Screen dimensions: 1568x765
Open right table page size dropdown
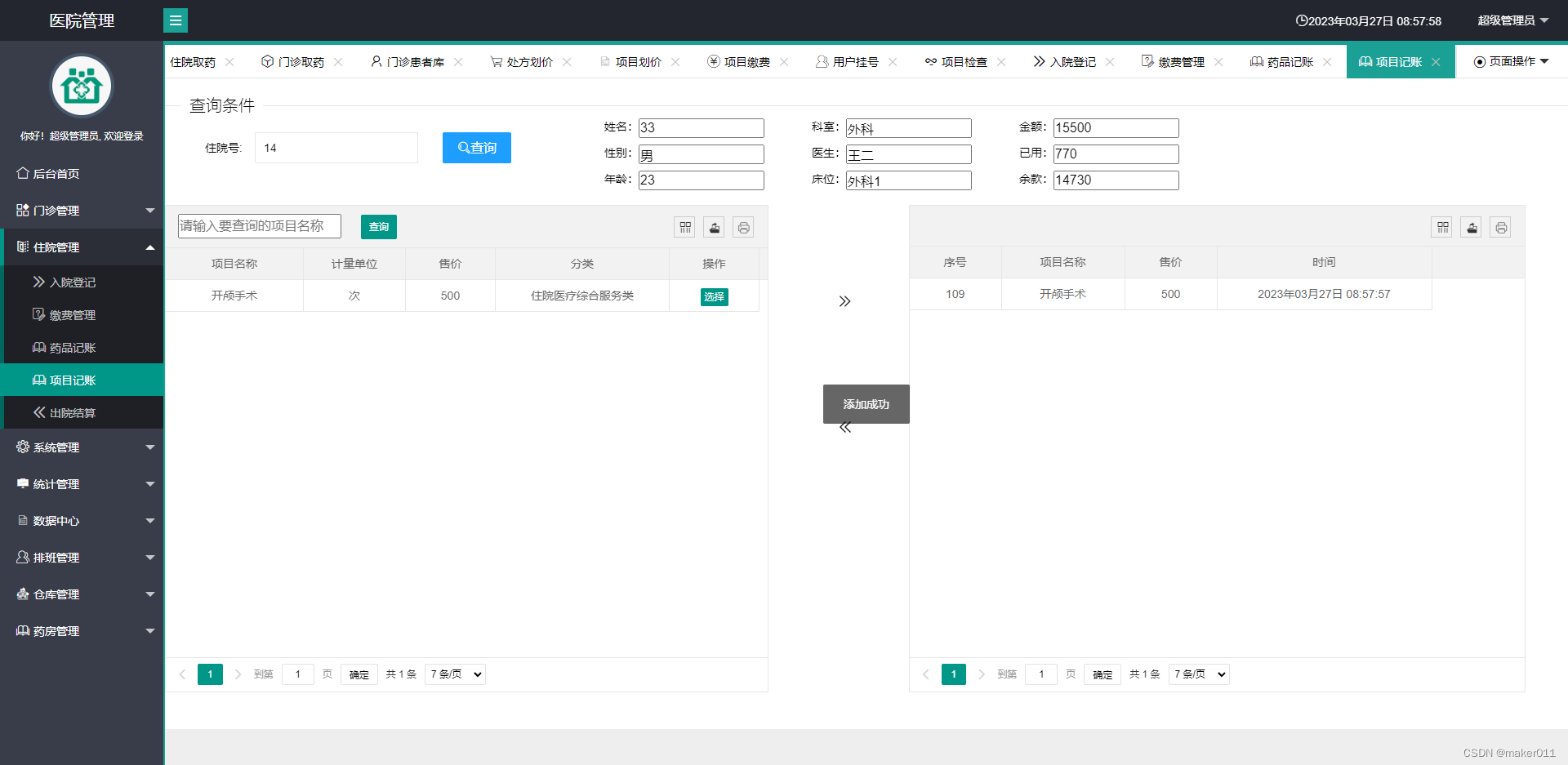pyautogui.click(x=1199, y=674)
